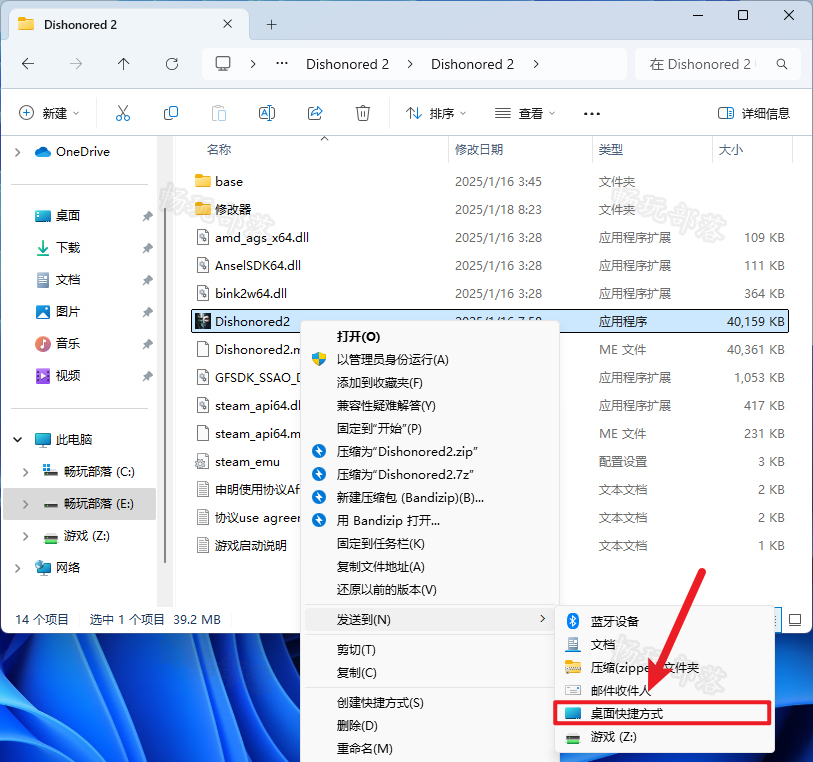The height and width of the screenshot is (762, 813).
Task: Unpin 图片 from quick access
Action: 148,312
